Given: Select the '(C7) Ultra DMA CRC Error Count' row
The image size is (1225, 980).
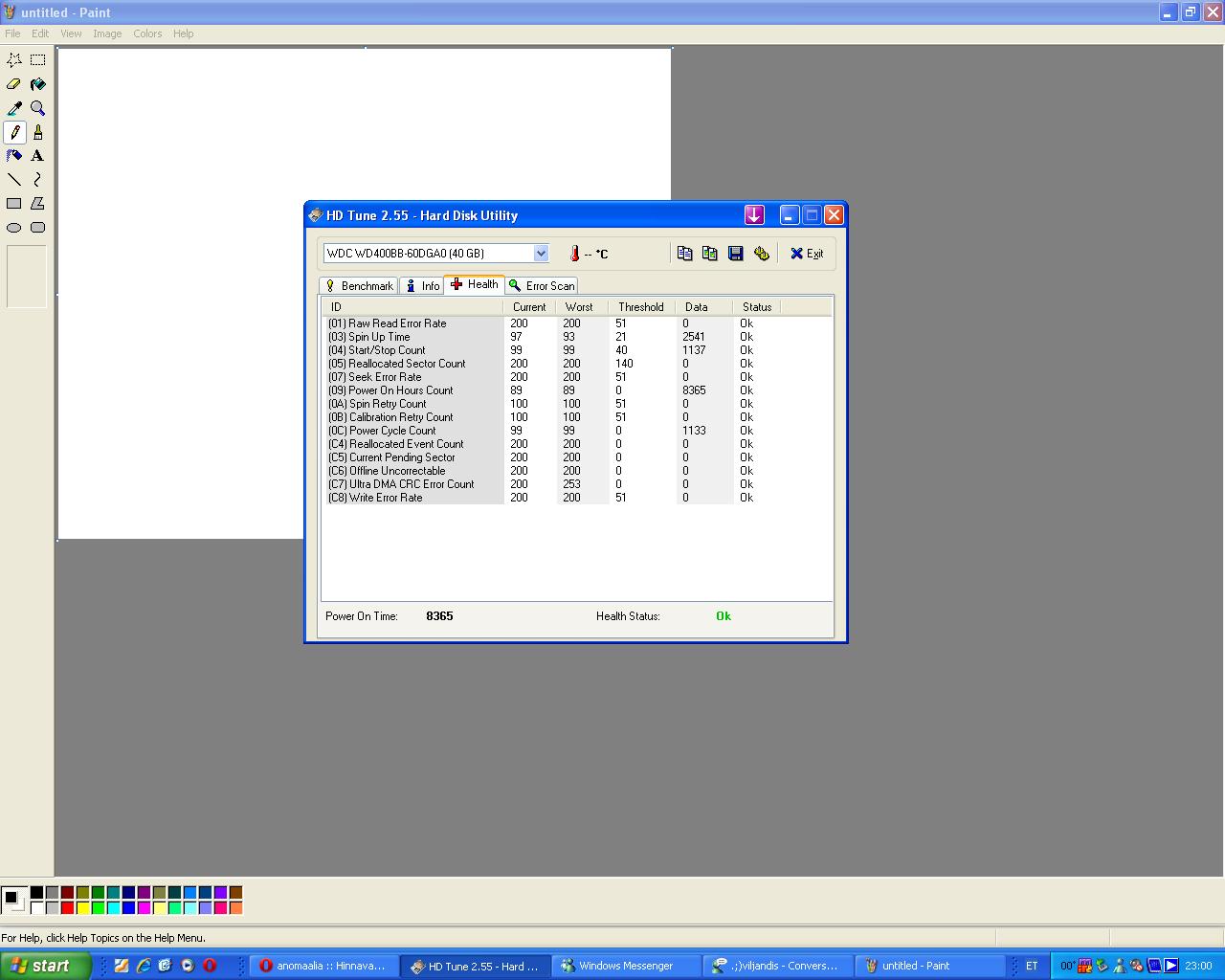Looking at the screenshot, I should [577, 484].
